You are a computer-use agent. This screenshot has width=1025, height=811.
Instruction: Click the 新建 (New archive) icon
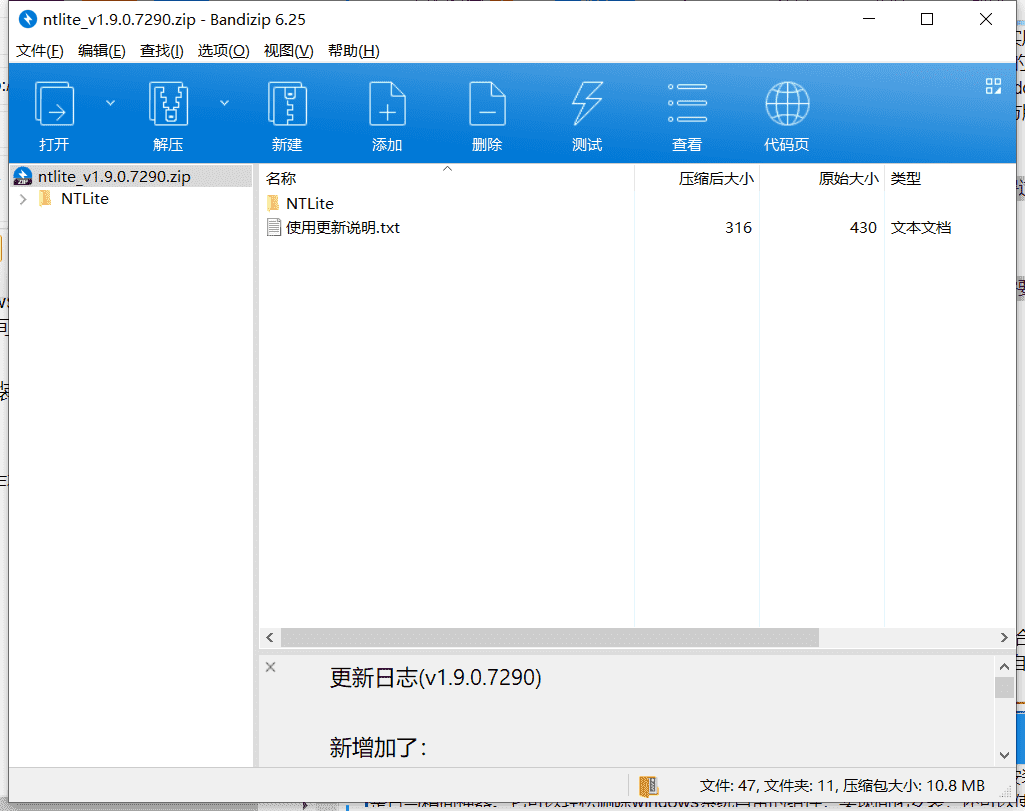tap(287, 104)
